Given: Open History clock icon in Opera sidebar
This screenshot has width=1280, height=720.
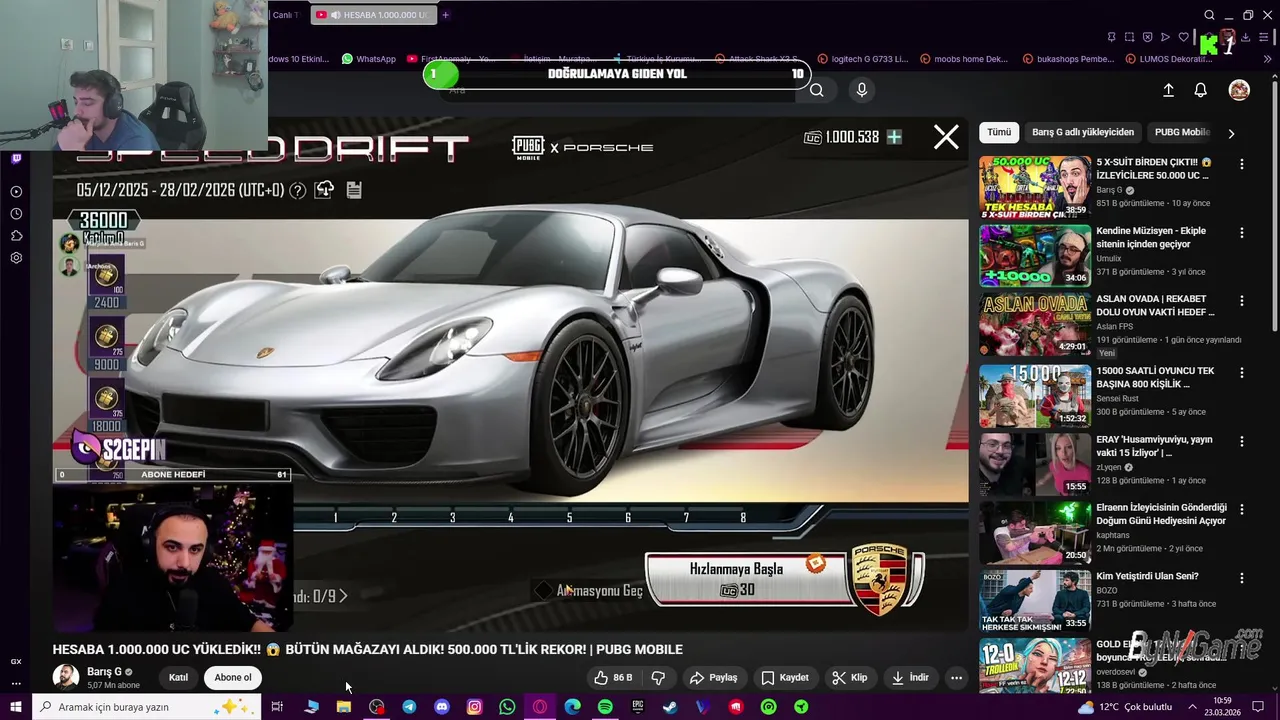Looking at the screenshot, I should click(16, 213).
